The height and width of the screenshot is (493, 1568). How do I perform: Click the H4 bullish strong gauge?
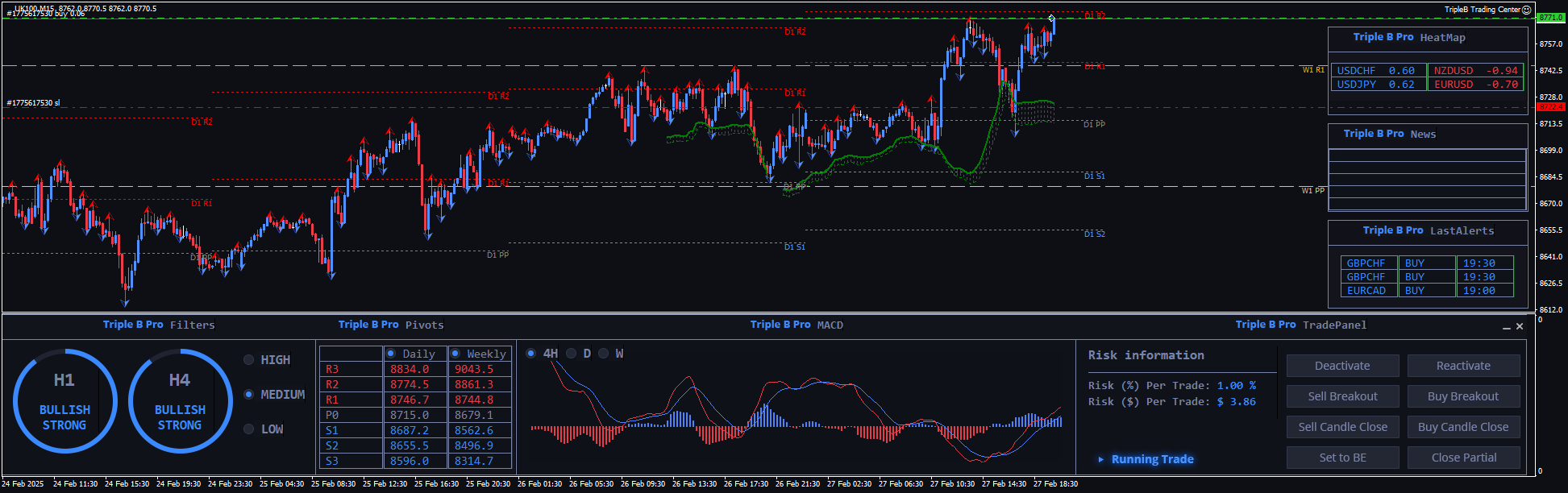pos(180,401)
